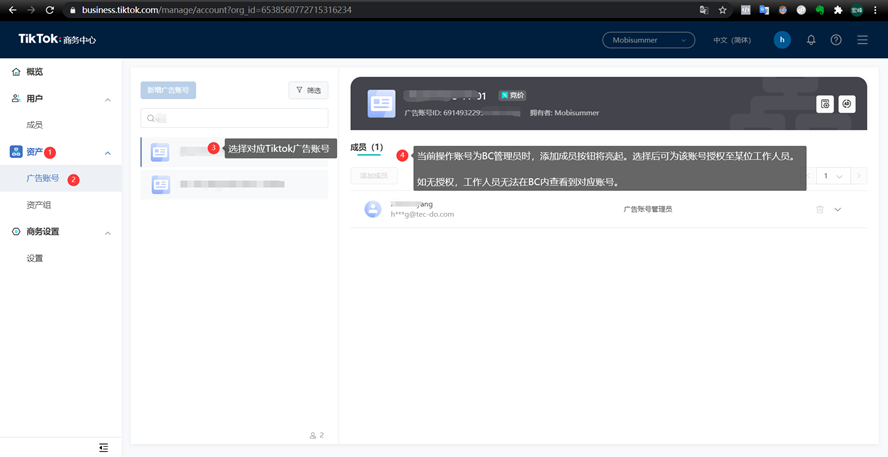Collapse the 商务设置 sidebar section
Viewport: 888px width, 457px height.
tap(108, 232)
